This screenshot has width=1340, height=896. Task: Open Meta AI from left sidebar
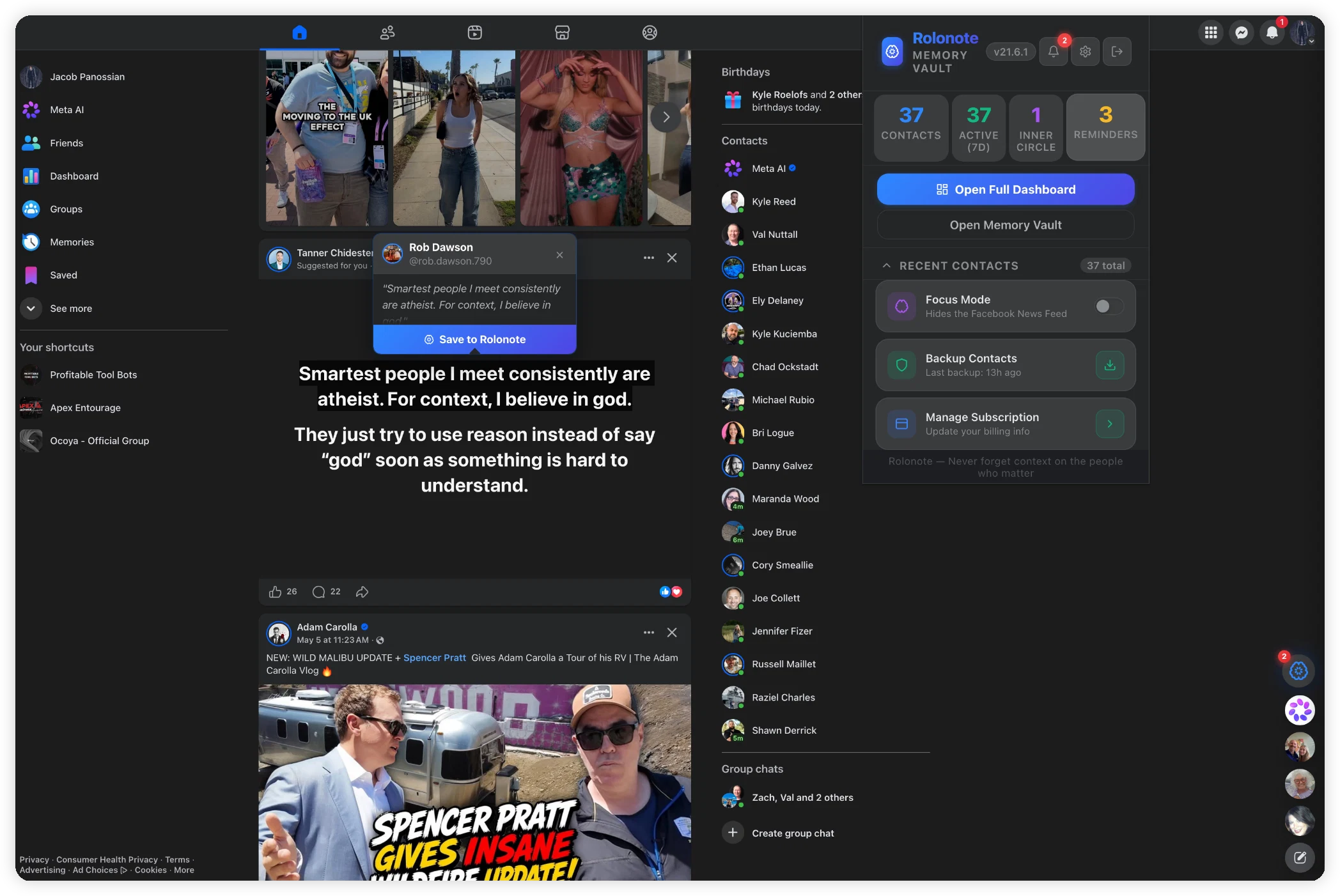click(66, 110)
